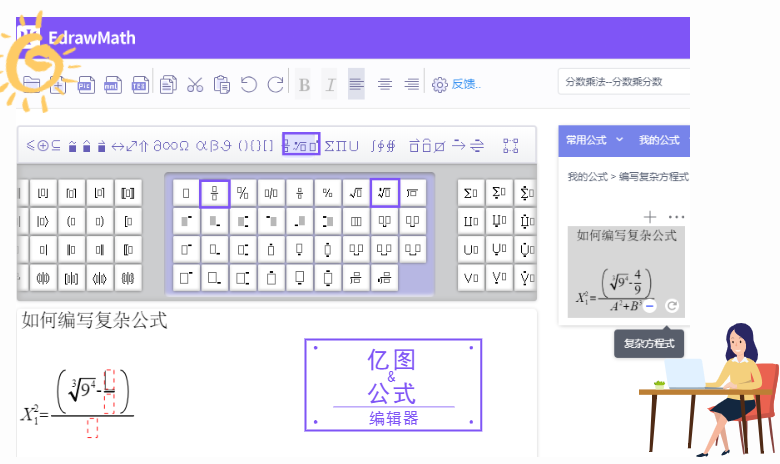Image resolution: width=780 pixels, height=464 pixels.
Task: Insert the left parenthesis only template
Action: pos(71,221)
